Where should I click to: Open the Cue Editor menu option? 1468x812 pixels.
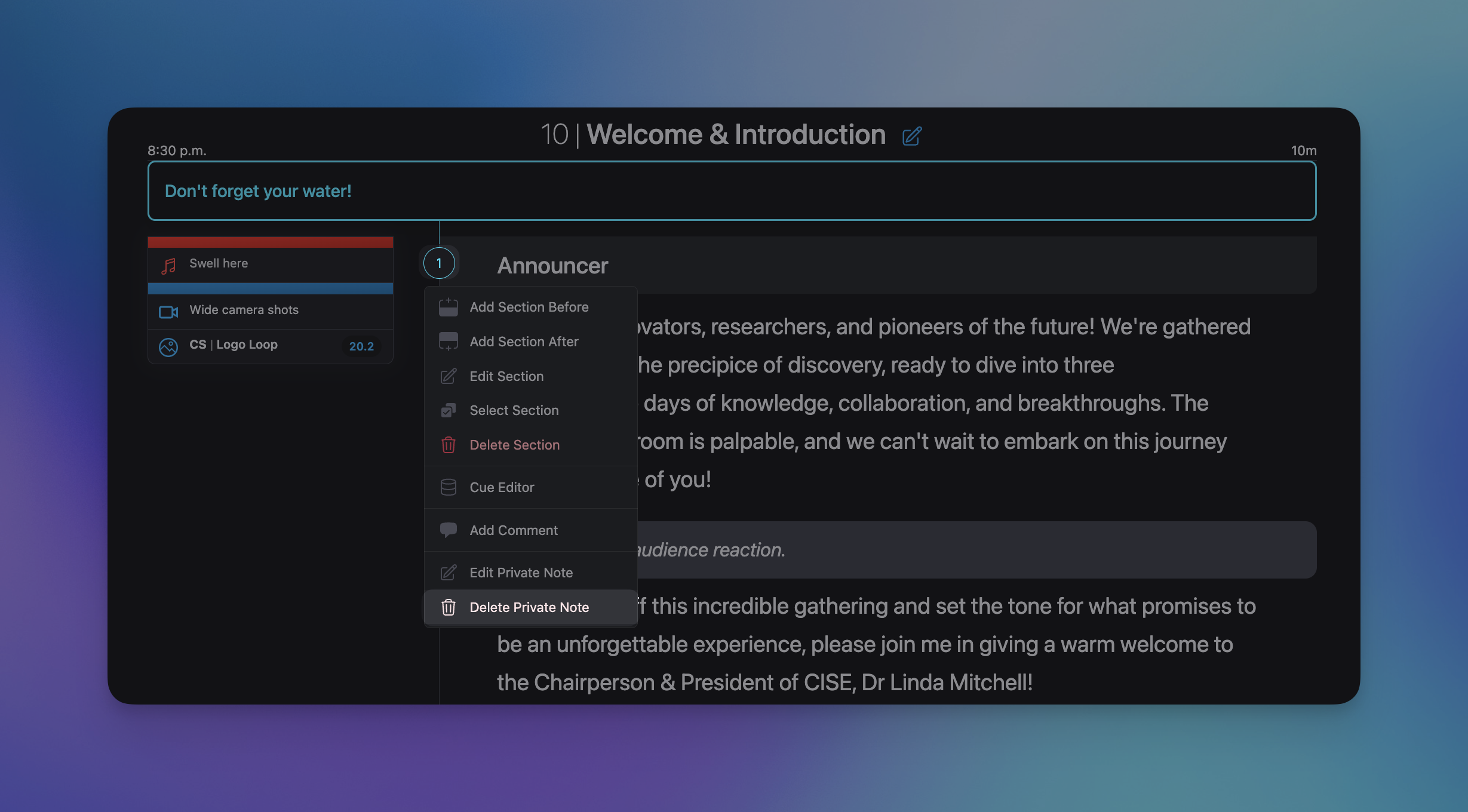[x=502, y=487]
